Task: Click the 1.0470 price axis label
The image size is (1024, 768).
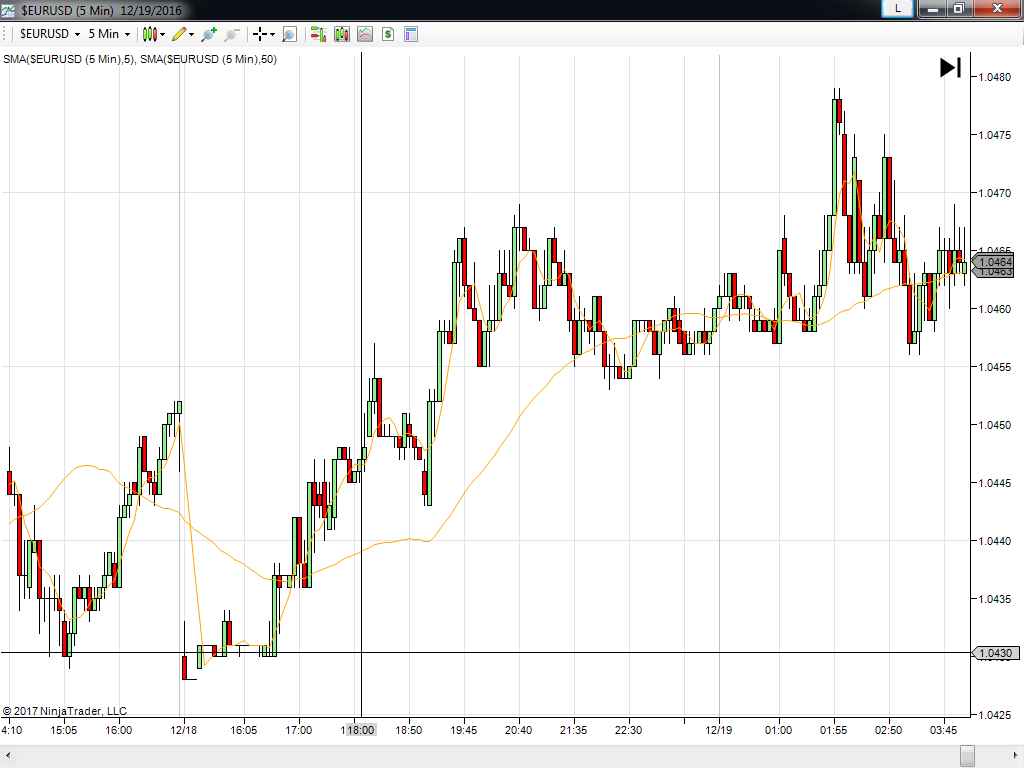Action: point(995,193)
